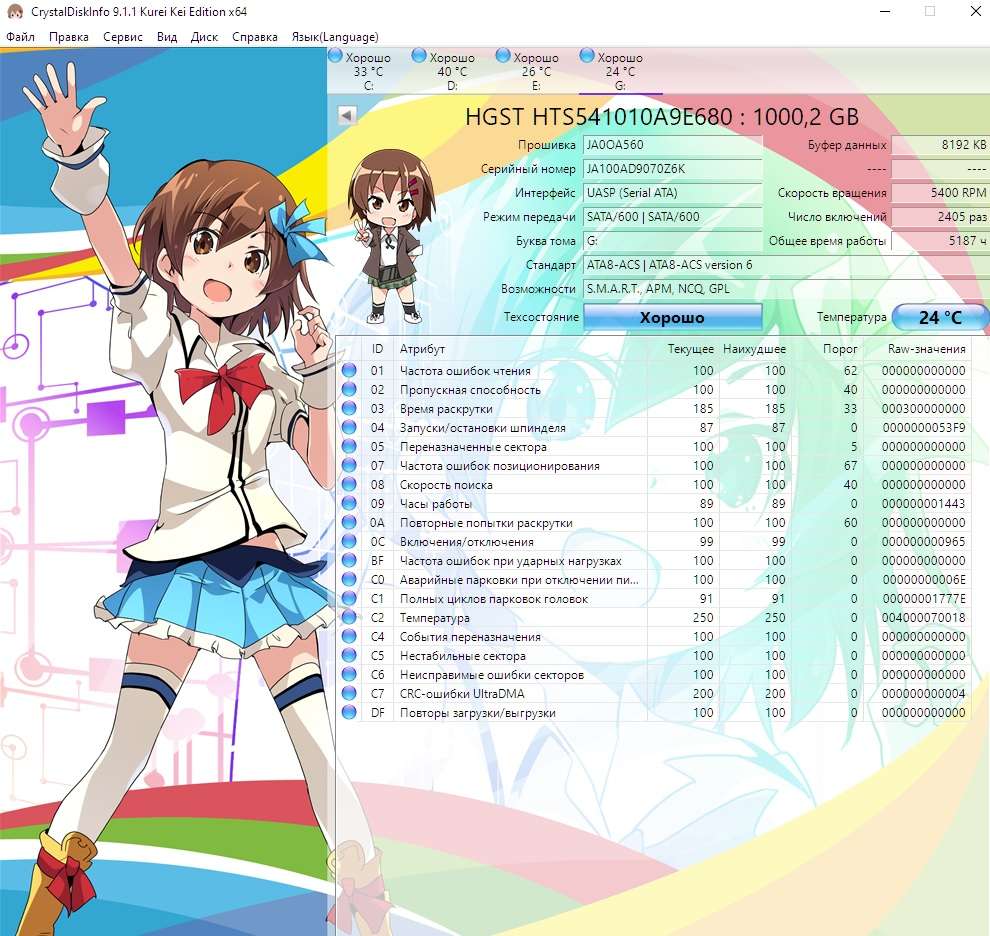Click status orb of attribute C6 row
Viewport: 990px width, 936px height.
click(349, 674)
